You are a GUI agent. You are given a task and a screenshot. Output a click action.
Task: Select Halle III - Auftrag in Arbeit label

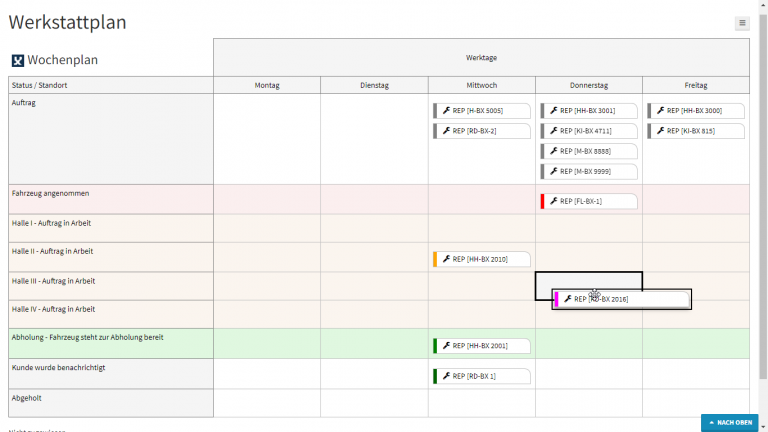click(x=53, y=281)
